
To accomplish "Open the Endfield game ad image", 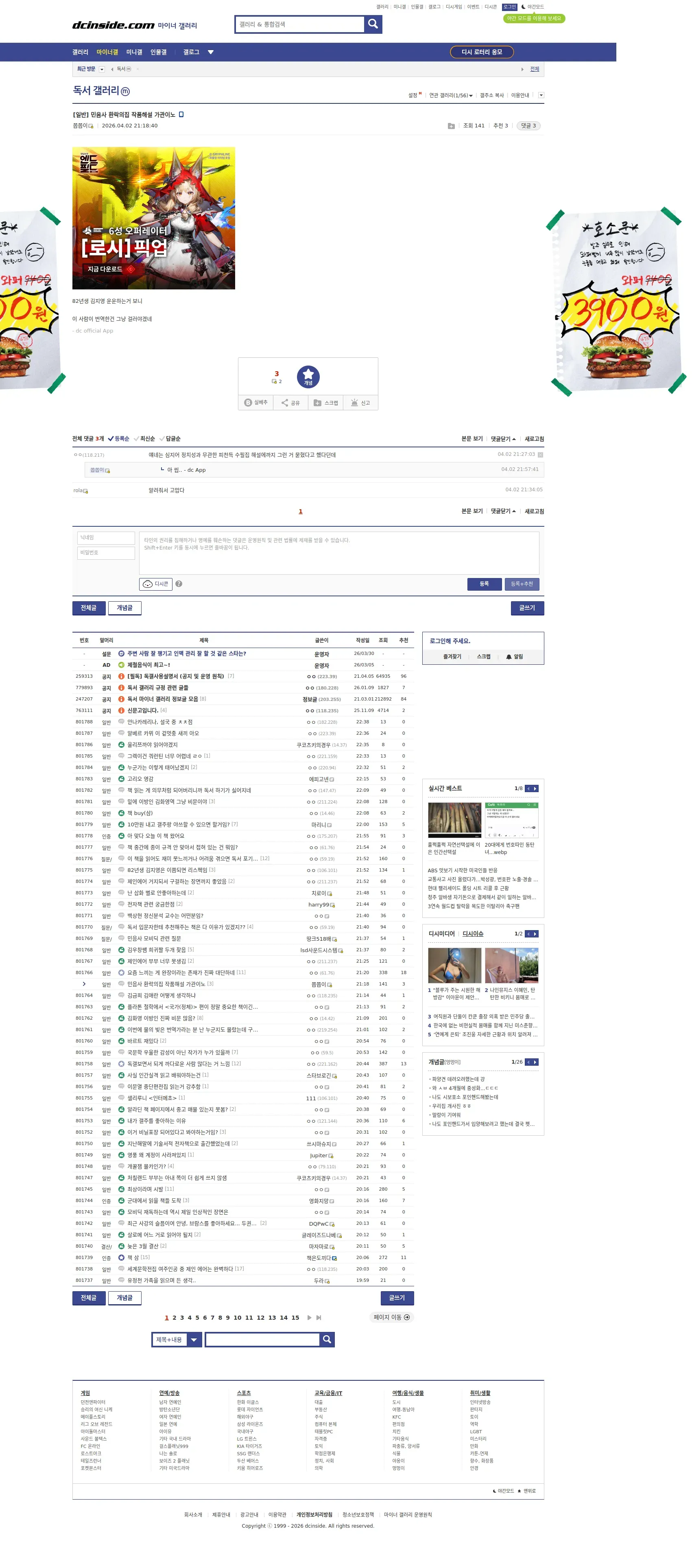I will 154,218.
